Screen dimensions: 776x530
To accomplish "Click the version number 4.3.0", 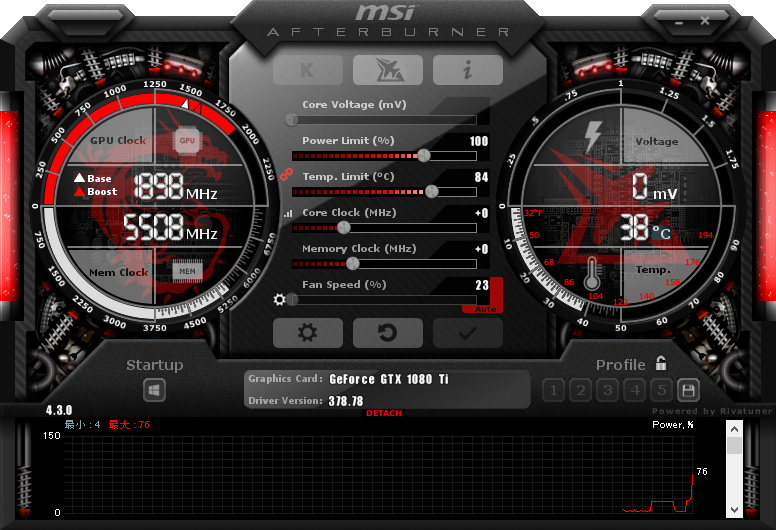I will point(59,410).
